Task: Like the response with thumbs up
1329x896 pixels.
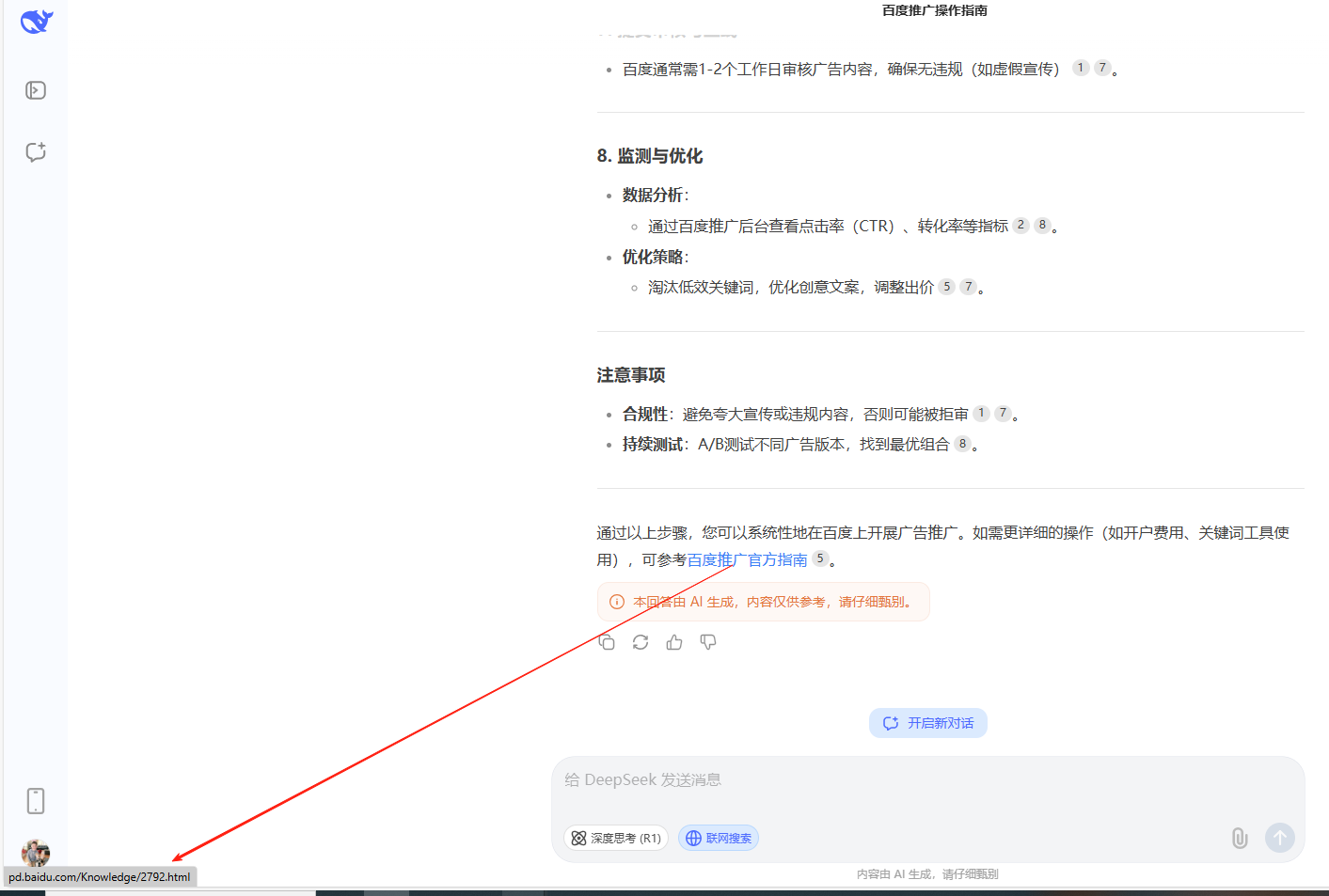Action: [x=674, y=642]
